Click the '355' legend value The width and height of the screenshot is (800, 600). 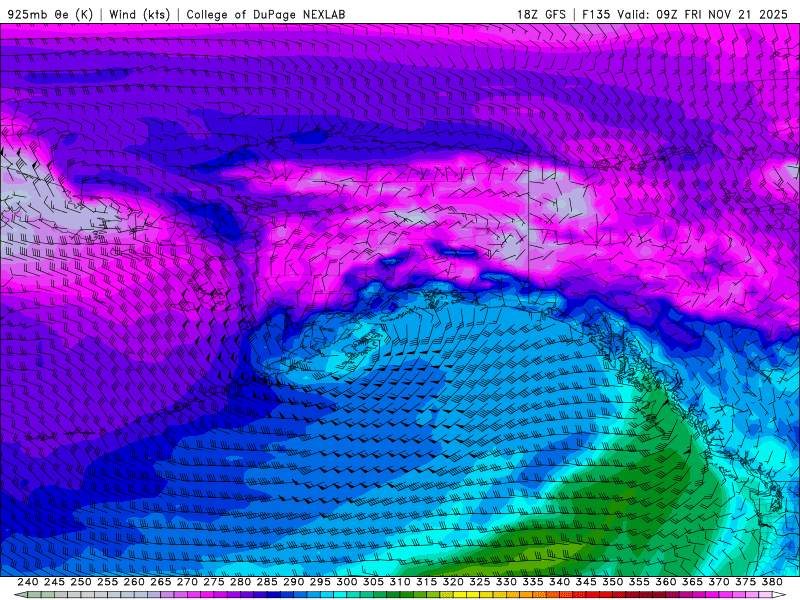click(x=639, y=582)
